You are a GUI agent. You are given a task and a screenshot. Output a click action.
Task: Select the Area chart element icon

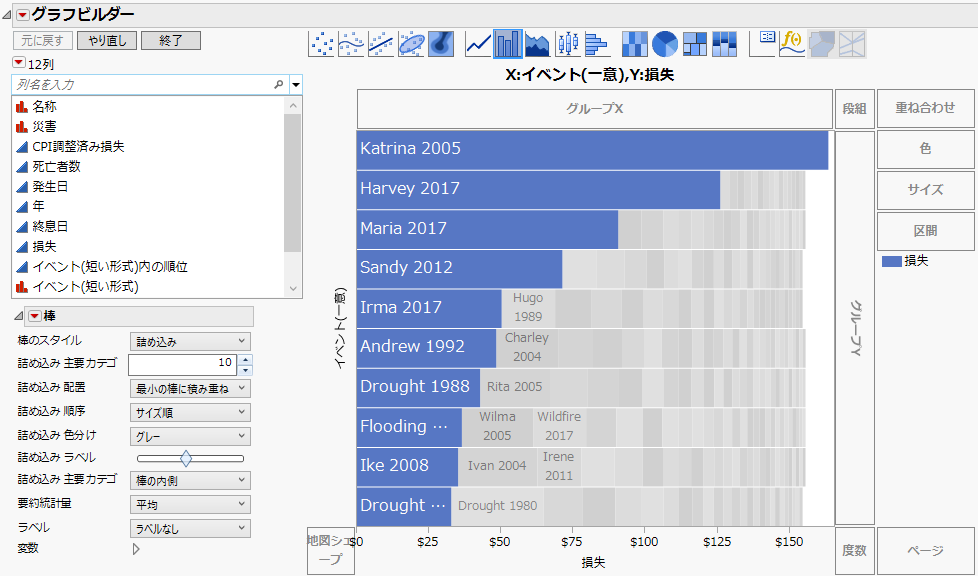coord(538,43)
